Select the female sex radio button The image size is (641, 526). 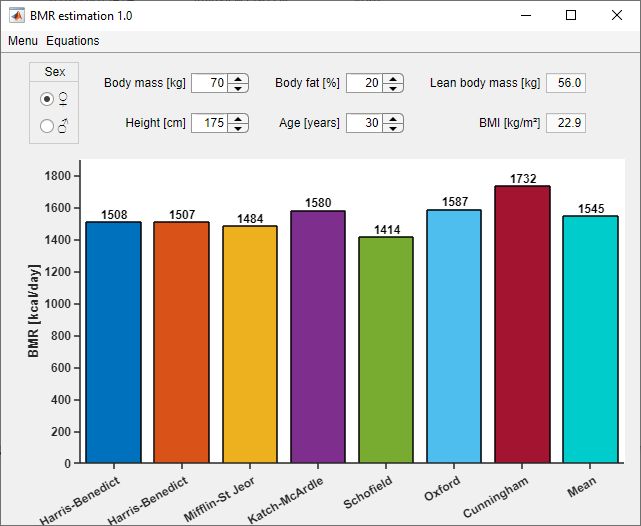47,99
